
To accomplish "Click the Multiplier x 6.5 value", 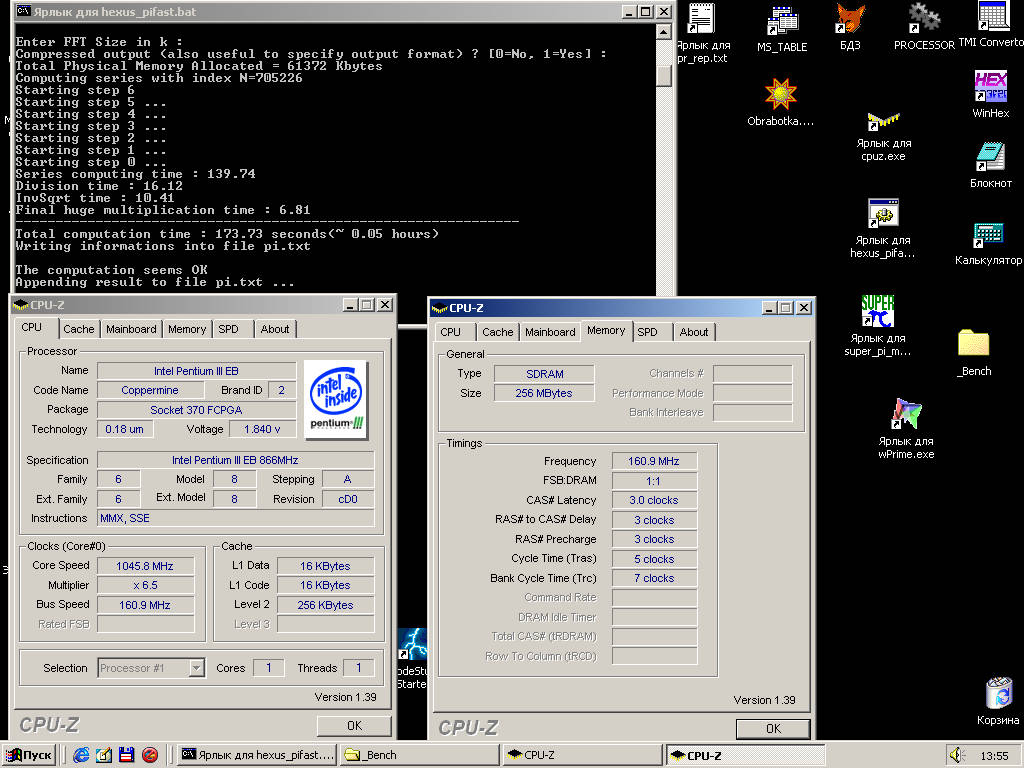I will coord(145,585).
